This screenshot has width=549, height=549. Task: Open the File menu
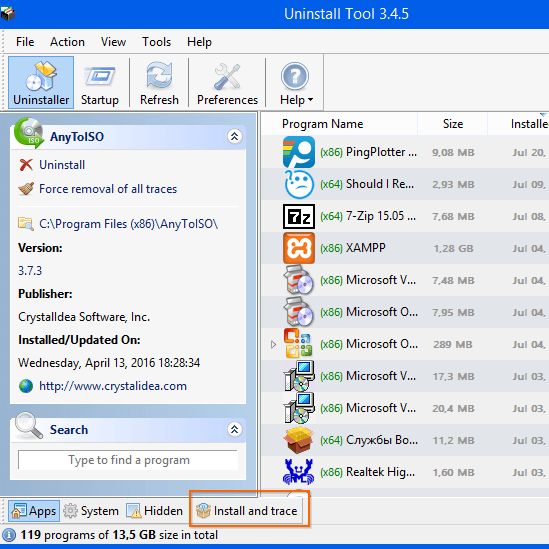pyautogui.click(x=25, y=42)
